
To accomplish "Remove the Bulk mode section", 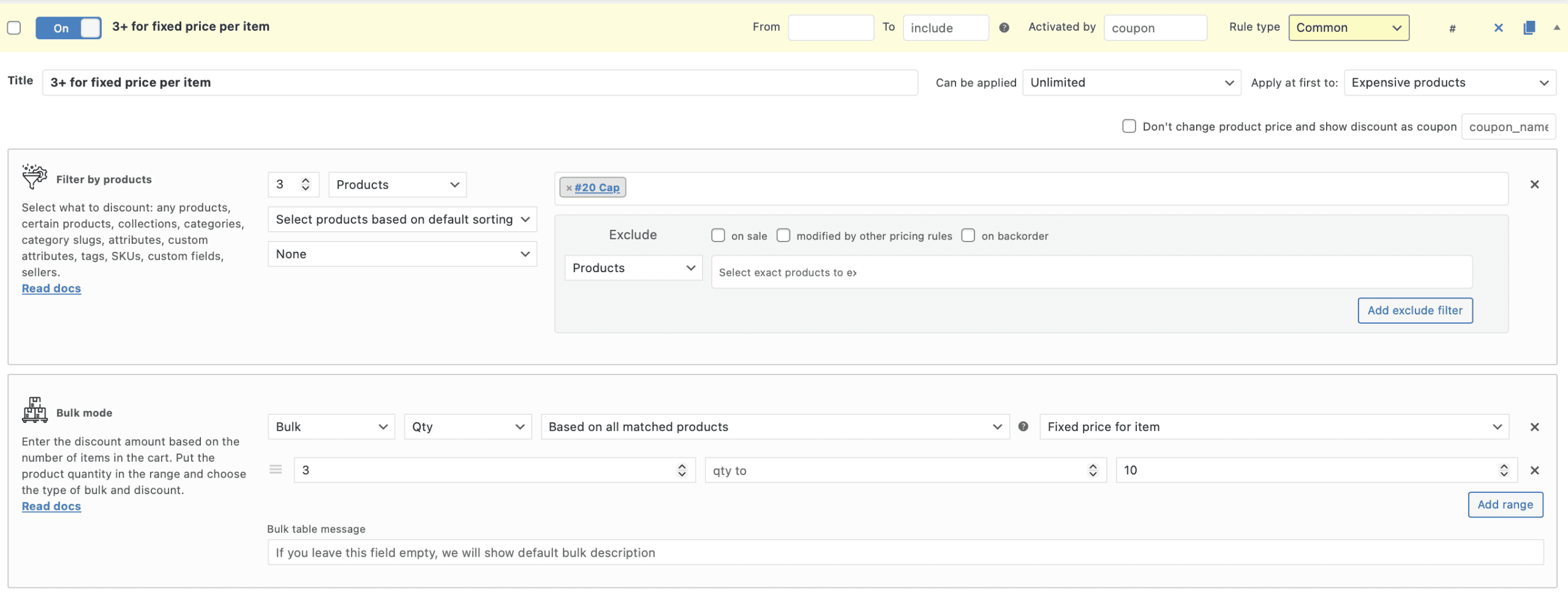I will (x=1534, y=427).
